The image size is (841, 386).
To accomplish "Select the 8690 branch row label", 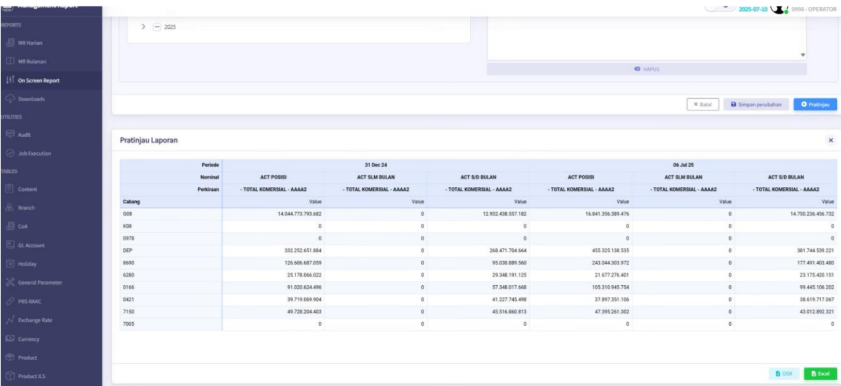I will coord(128,263).
